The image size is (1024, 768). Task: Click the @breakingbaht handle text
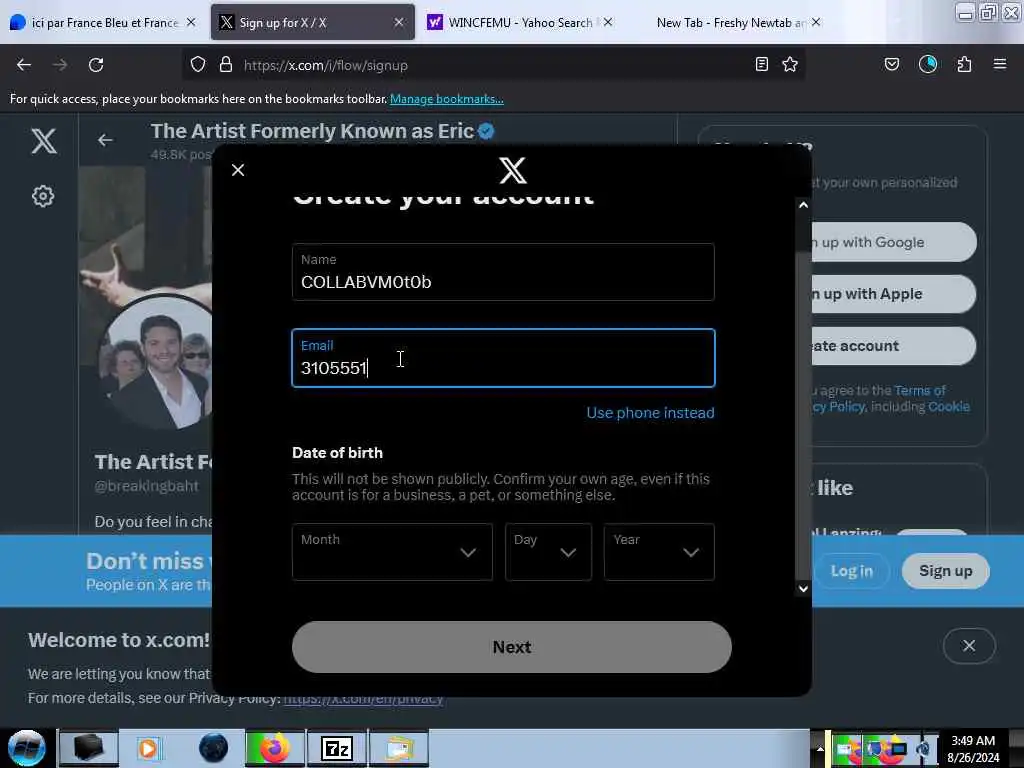click(146, 486)
